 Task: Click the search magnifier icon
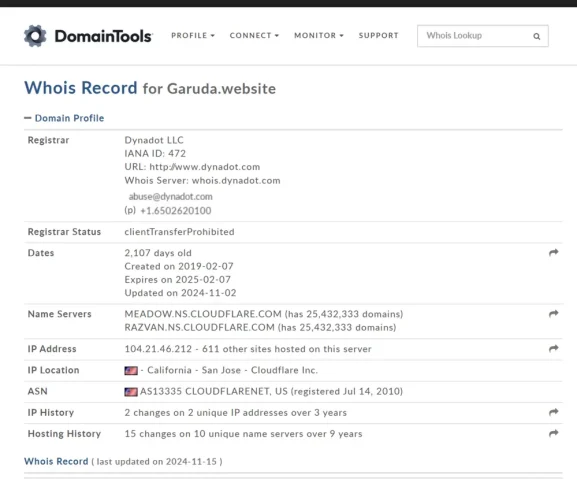coord(537,36)
